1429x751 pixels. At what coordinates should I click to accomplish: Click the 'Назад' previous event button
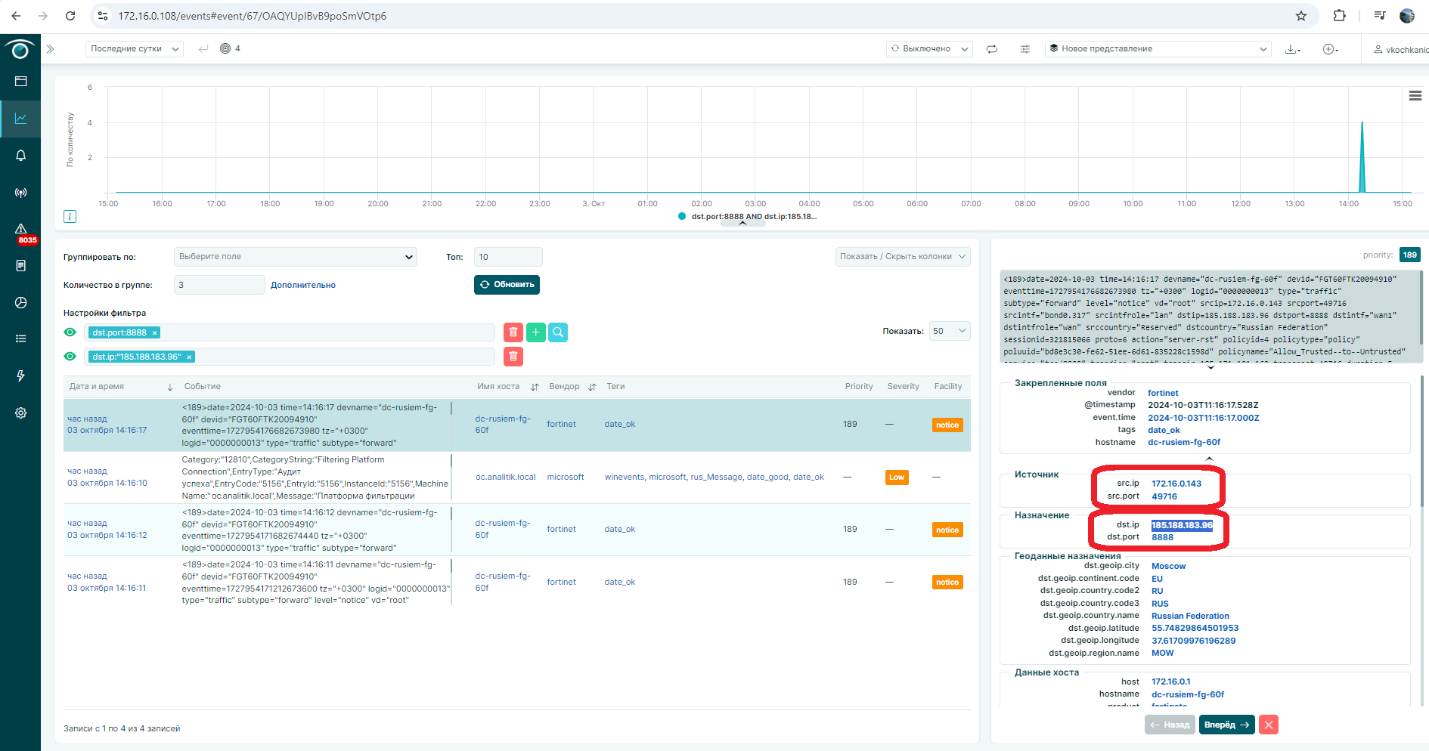click(1170, 725)
